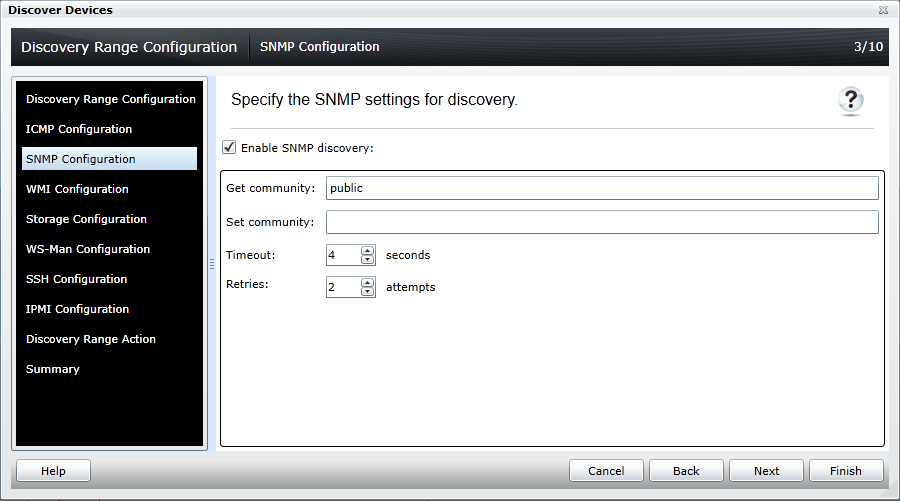This screenshot has height=501, width=900.
Task: Toggle Enable SNMP discovery checkbox
Action: pyautogui.click(x=230, y=148)
